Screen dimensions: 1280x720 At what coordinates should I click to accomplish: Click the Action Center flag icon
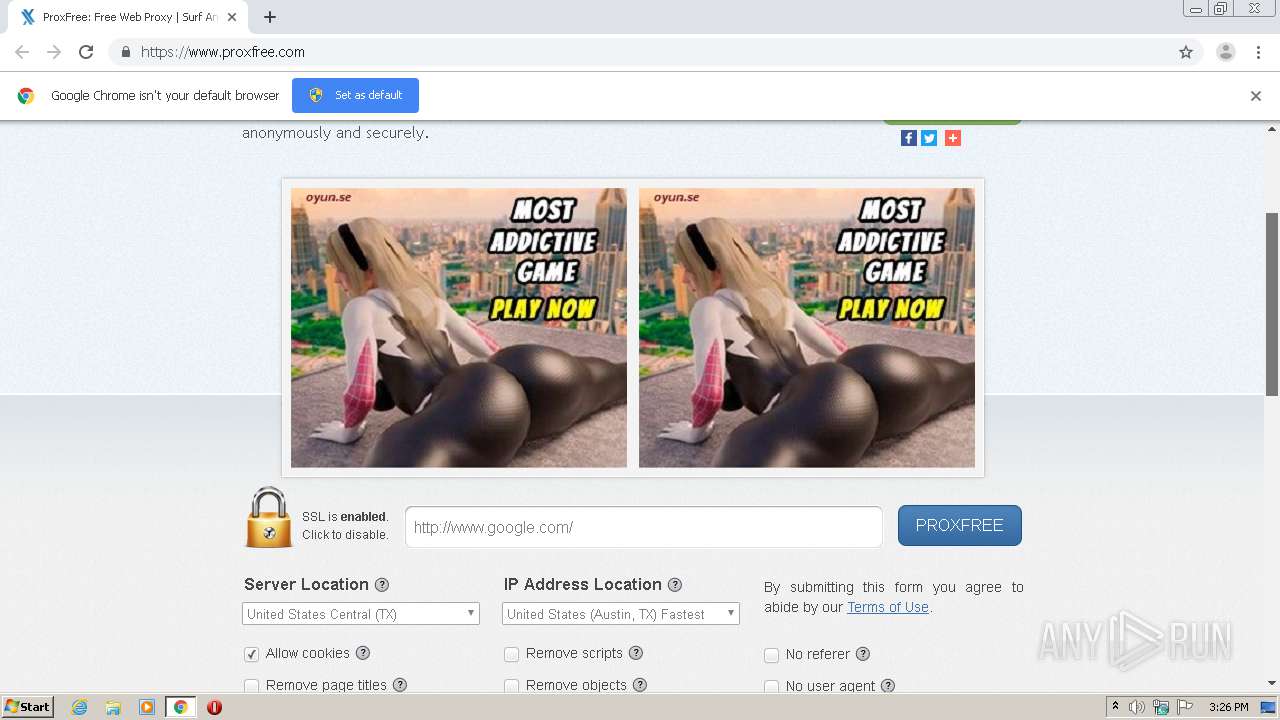click(x=1185, y=707)
